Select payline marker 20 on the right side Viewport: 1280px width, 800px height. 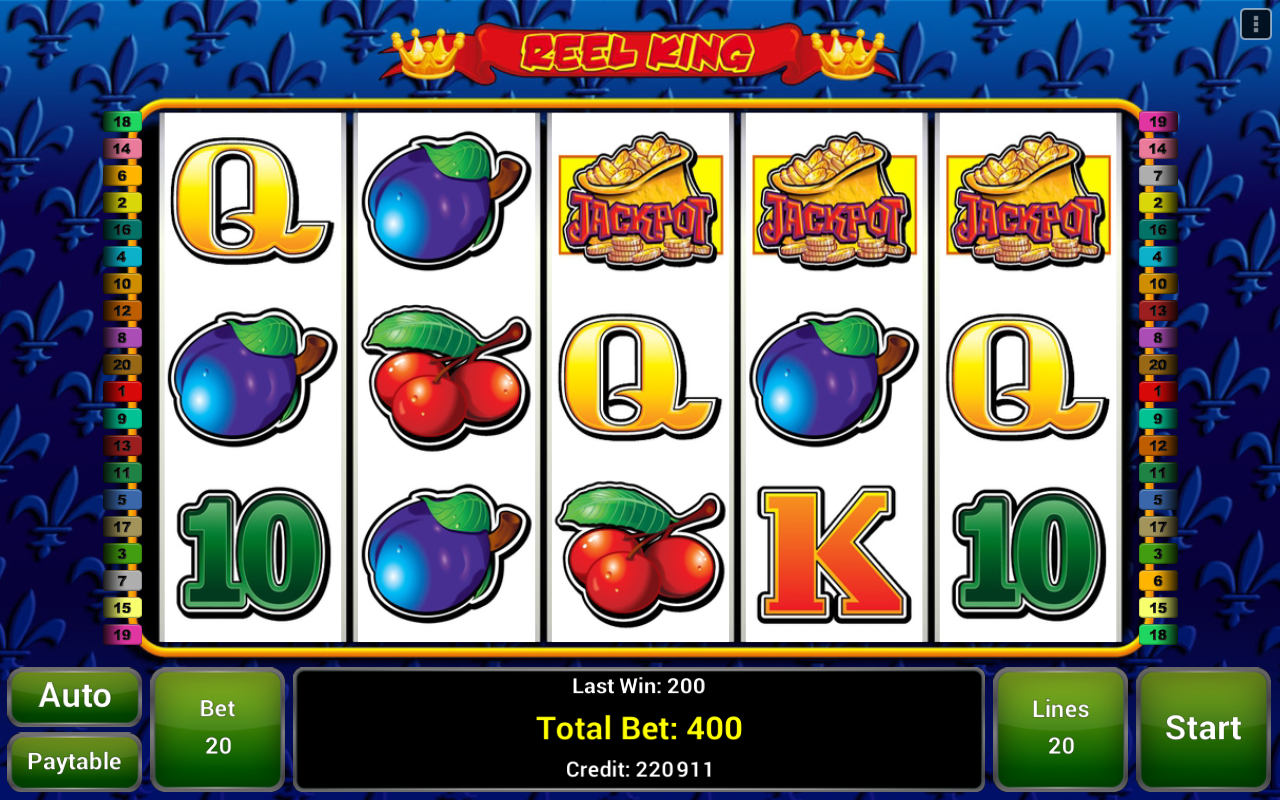point(1158,365)
